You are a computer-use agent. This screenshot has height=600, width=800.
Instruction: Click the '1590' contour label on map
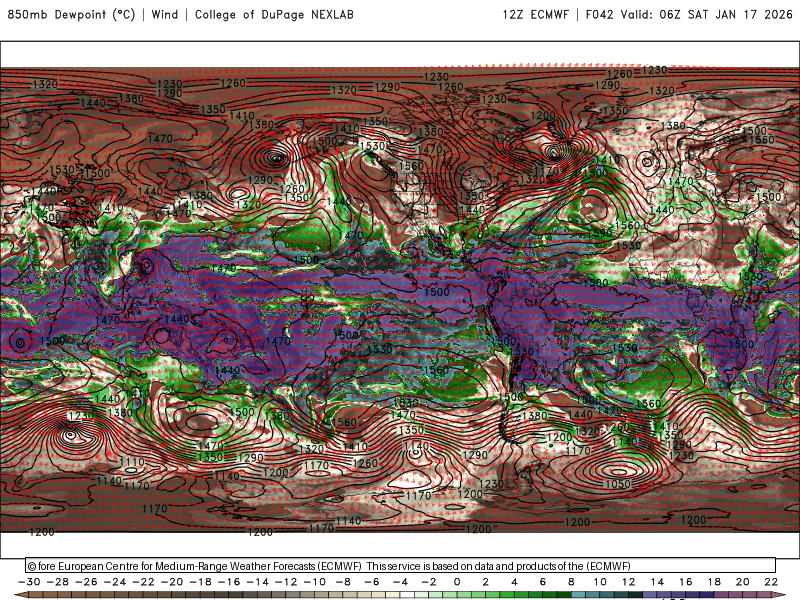[600, 233]
